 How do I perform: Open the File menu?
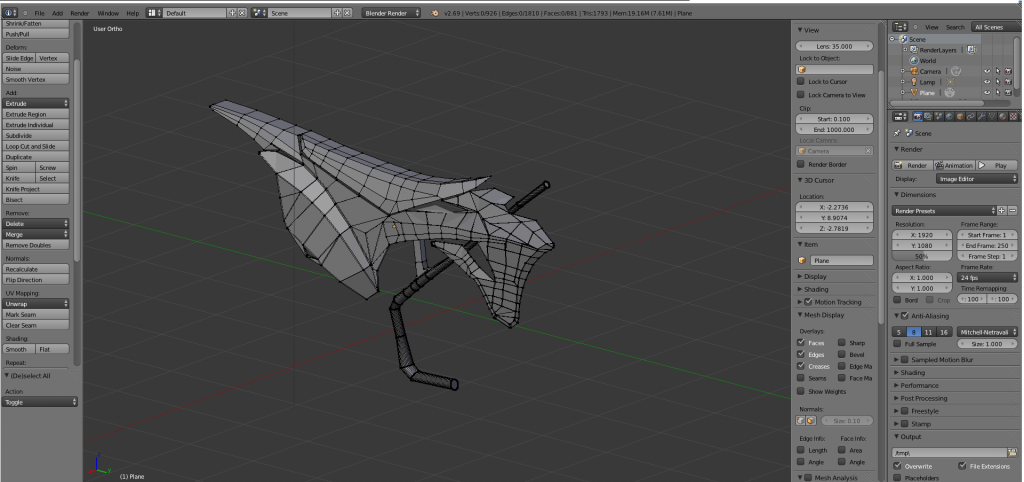tap(40, 13)
